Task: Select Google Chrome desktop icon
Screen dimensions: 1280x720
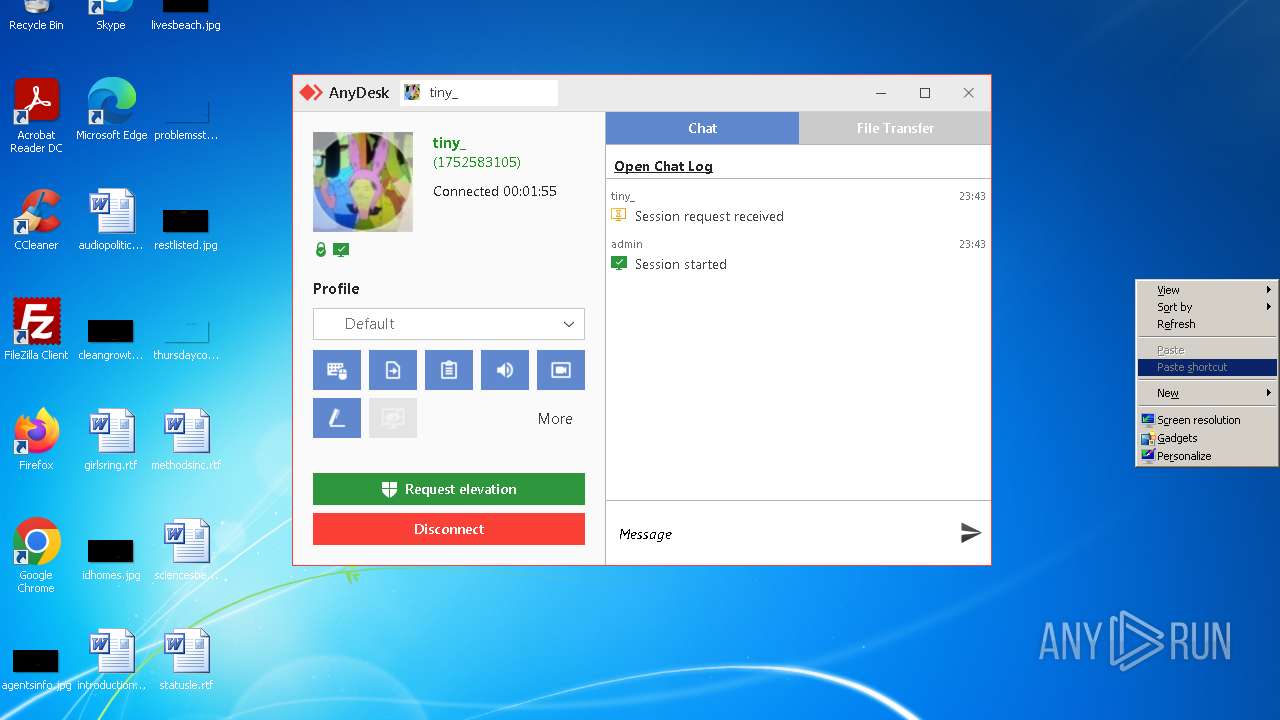Action: click(x=36, y=556)
